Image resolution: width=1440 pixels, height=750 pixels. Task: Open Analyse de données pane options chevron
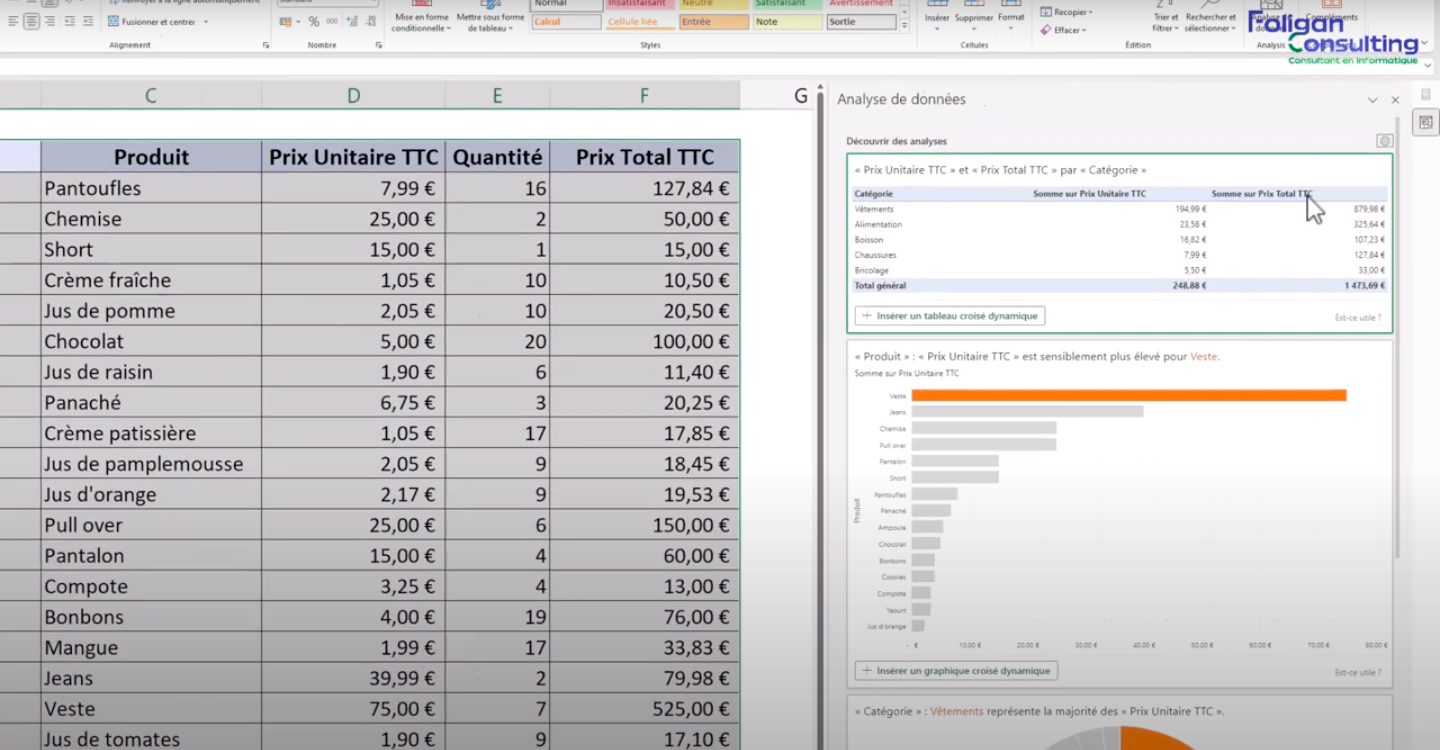1373,100
